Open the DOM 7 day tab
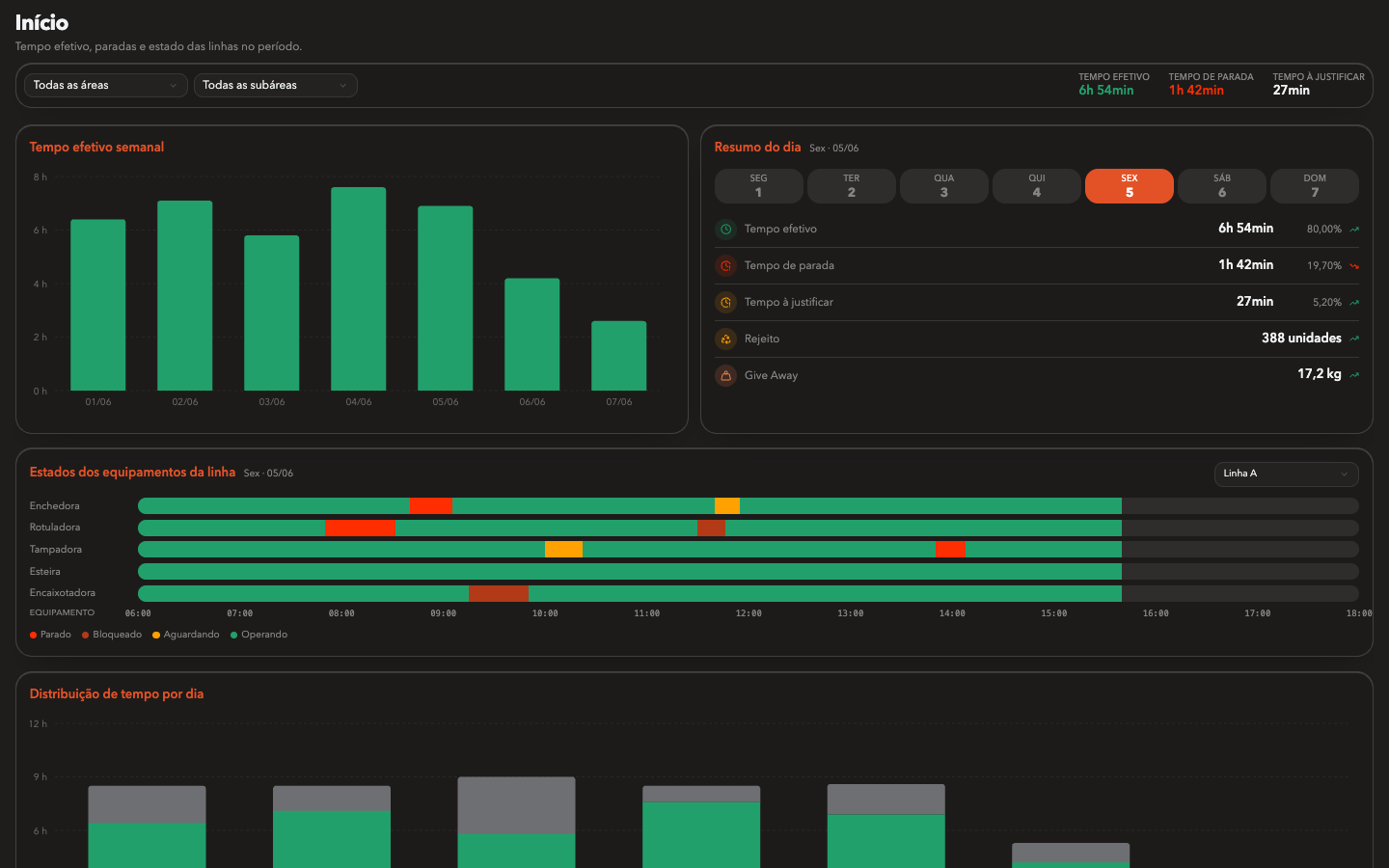The height and width of the screenshot is (868, 1389). click(1315, 186)
